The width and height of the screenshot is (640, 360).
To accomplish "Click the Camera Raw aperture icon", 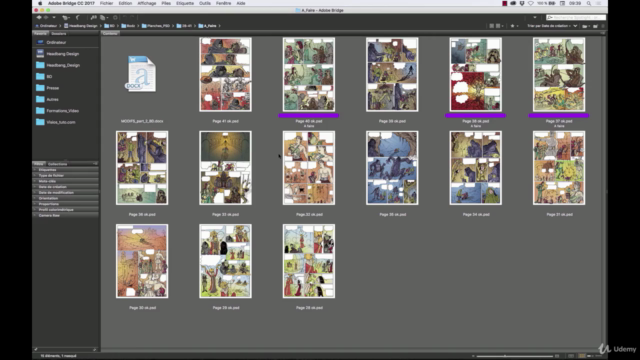I will click(116, 18).
